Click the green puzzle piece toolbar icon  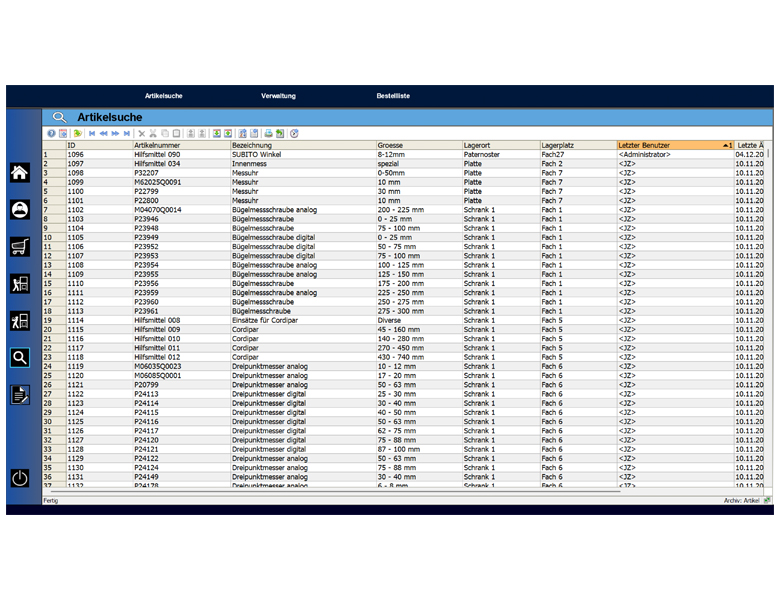(78, 133)
